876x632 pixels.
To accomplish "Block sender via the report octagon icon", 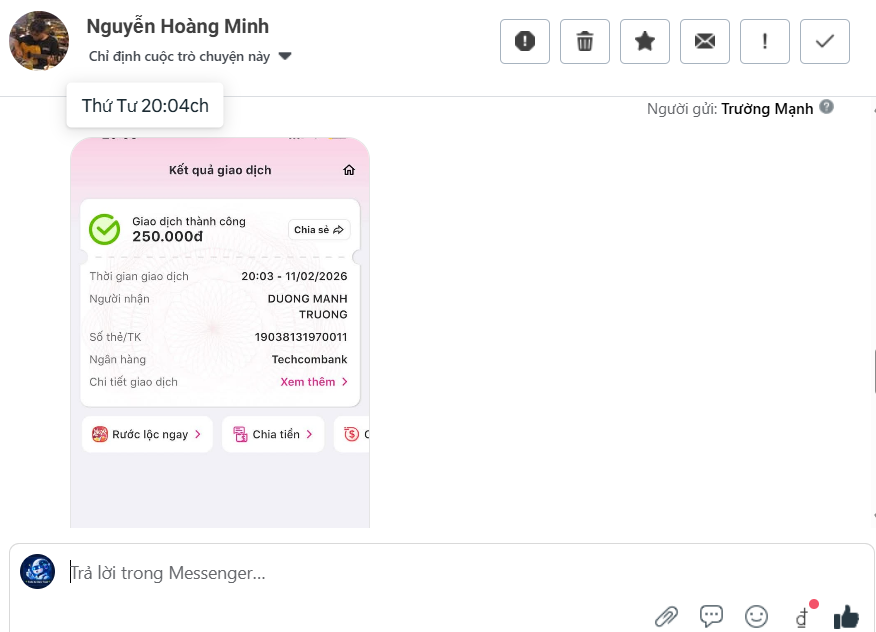I will (x=524, y=41).
